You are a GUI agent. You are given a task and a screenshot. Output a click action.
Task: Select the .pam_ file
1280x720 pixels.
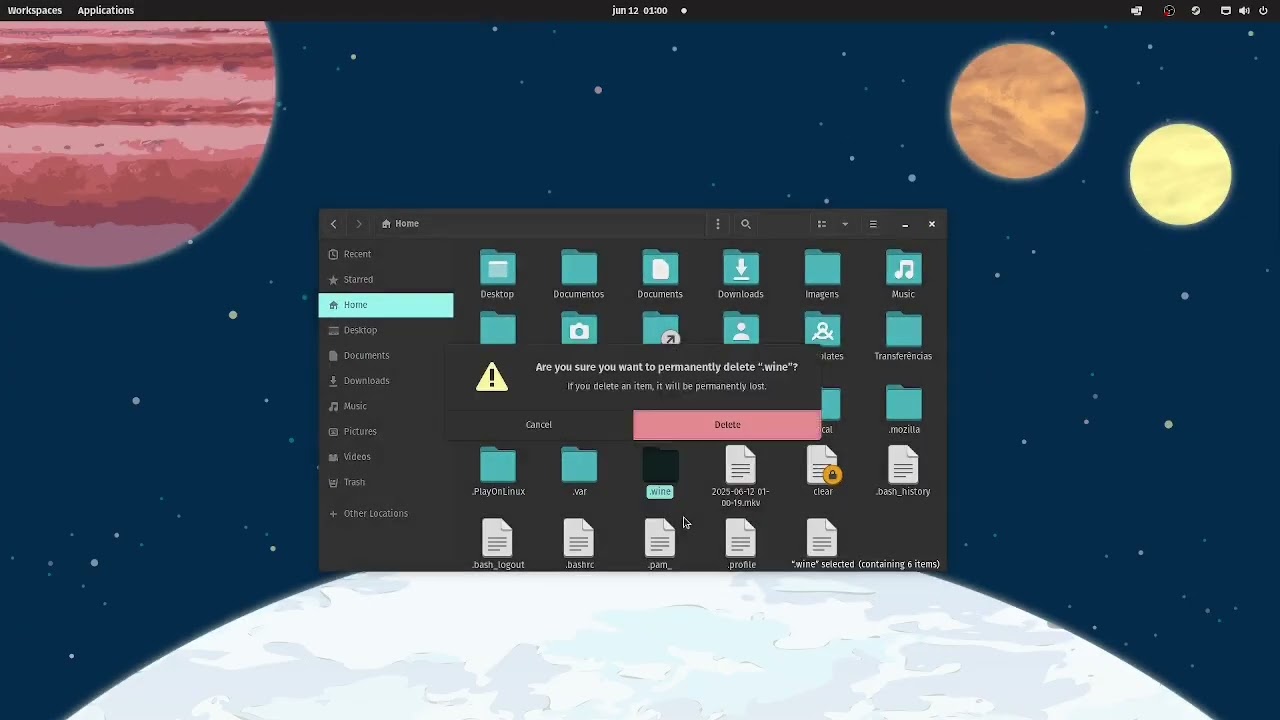click(x=660, y=538)
